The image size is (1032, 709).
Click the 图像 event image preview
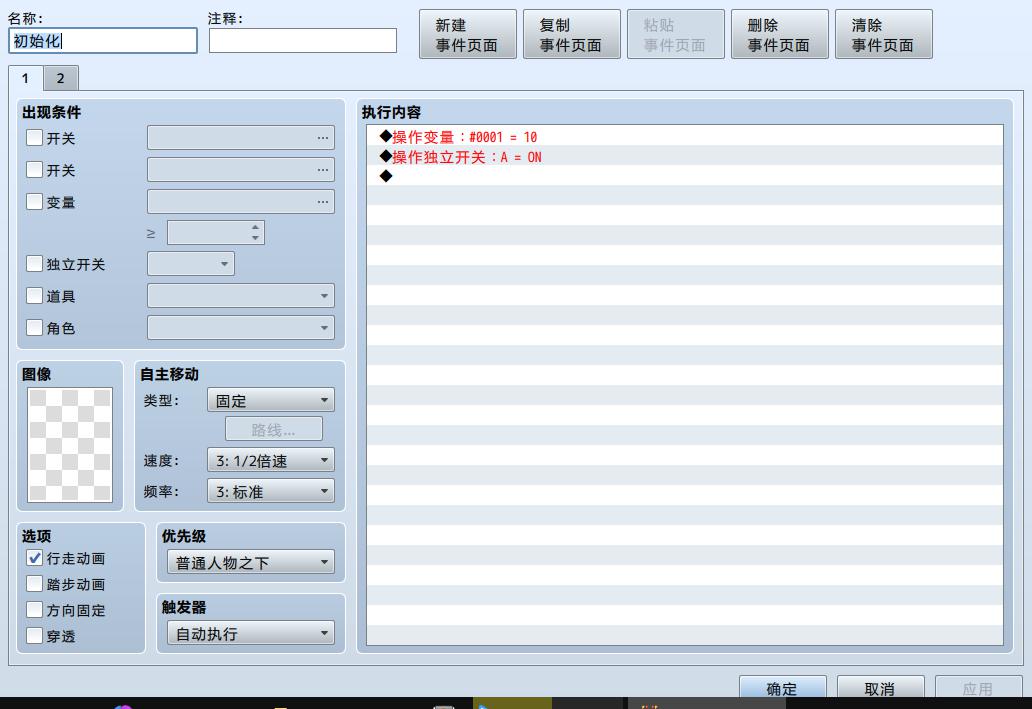(70, 445)
